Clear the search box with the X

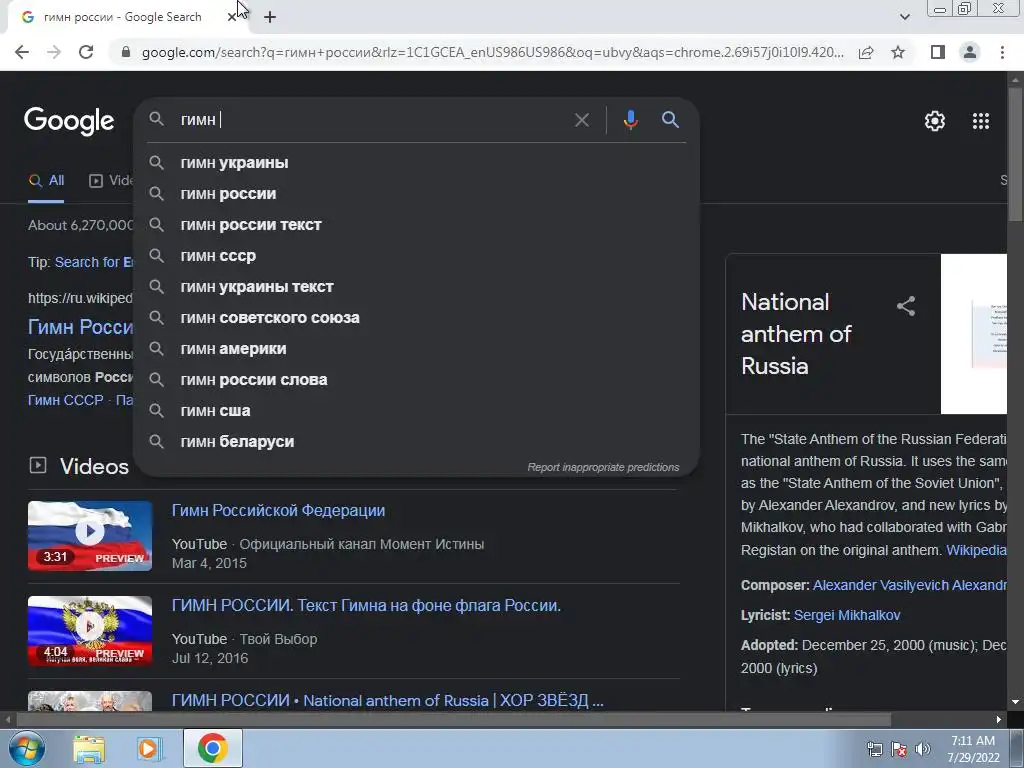pos(581,120)
